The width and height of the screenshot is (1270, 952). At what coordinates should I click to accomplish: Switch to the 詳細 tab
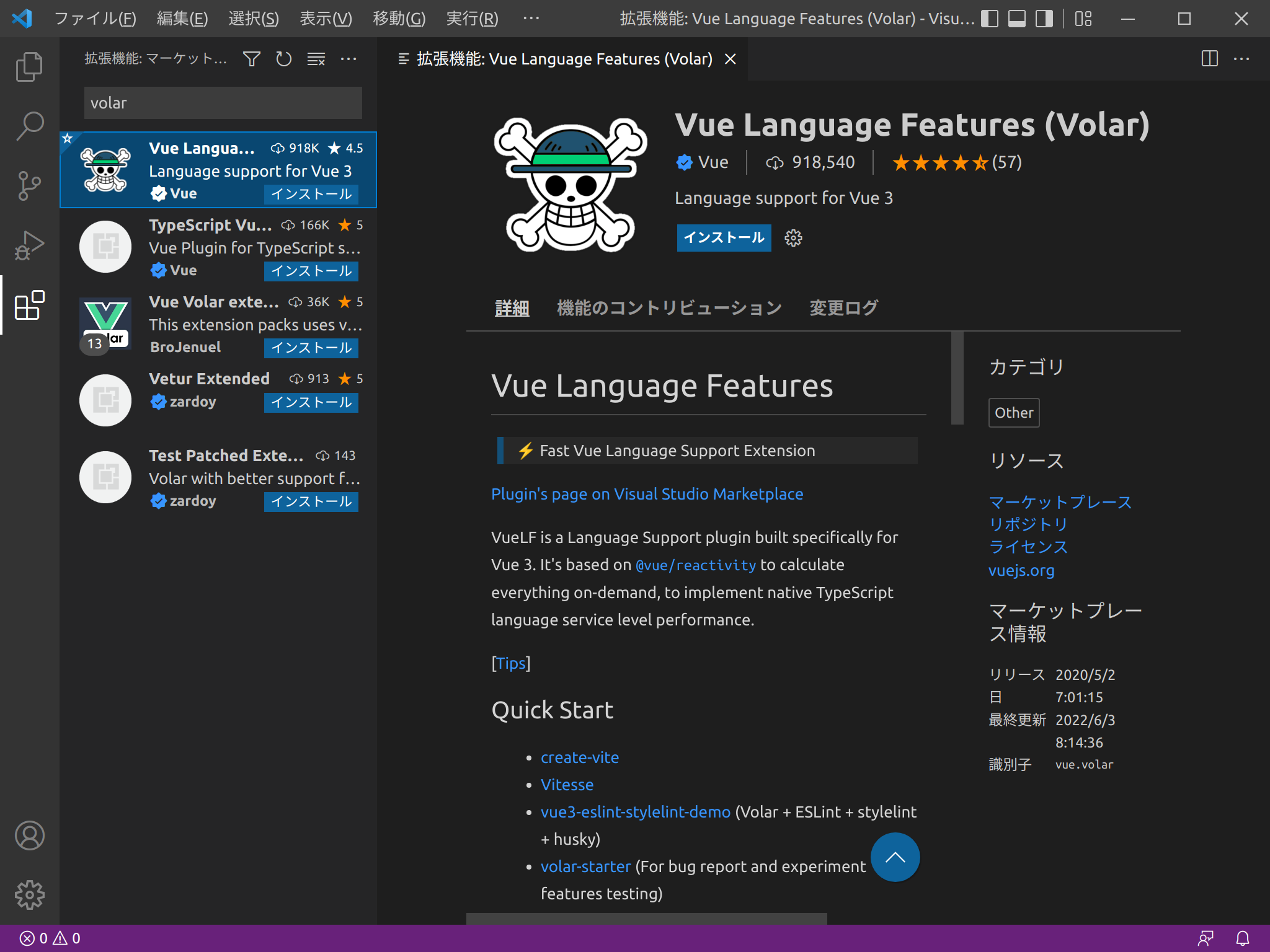512,307
